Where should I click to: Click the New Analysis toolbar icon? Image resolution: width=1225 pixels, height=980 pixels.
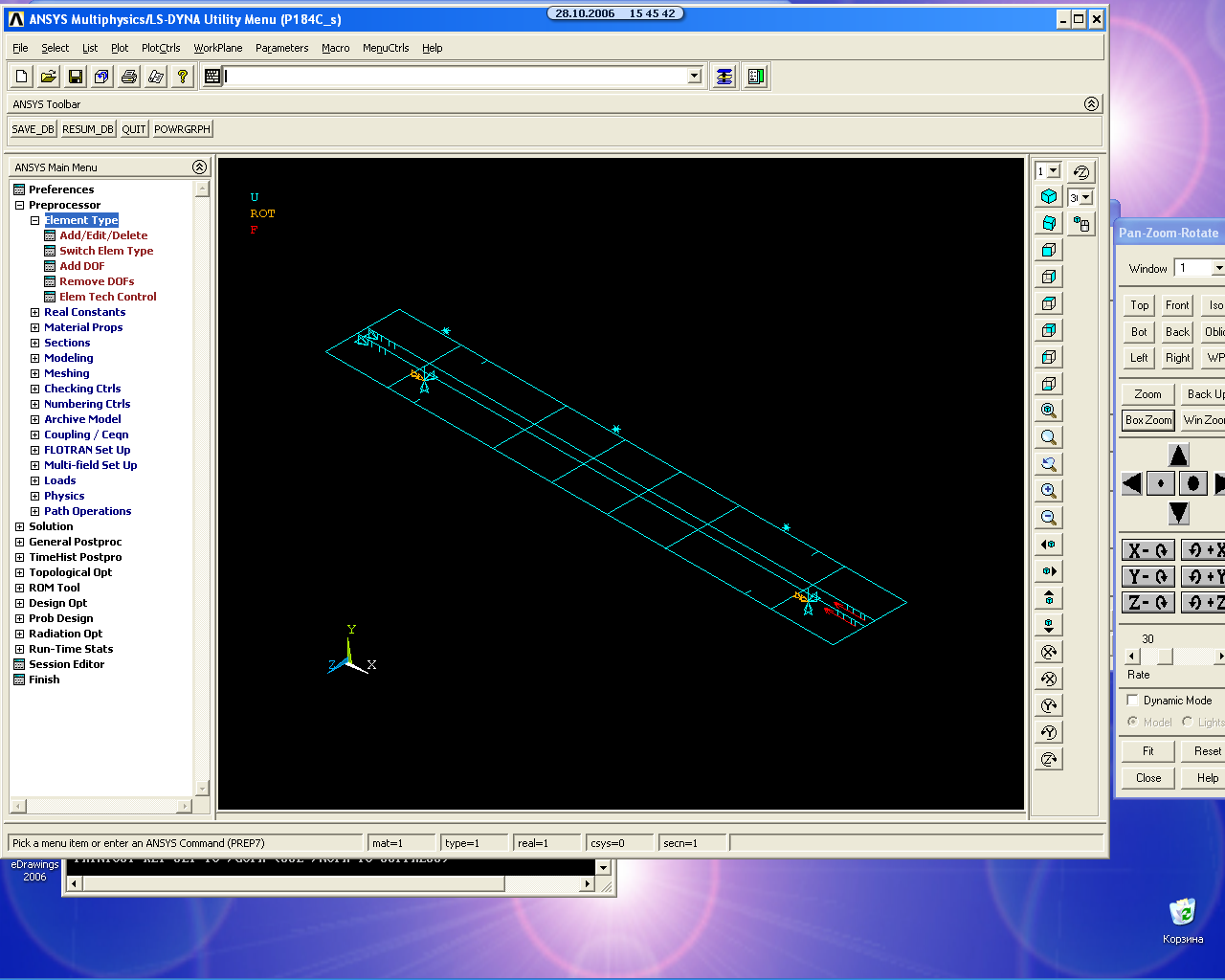(x=22, y=77)
